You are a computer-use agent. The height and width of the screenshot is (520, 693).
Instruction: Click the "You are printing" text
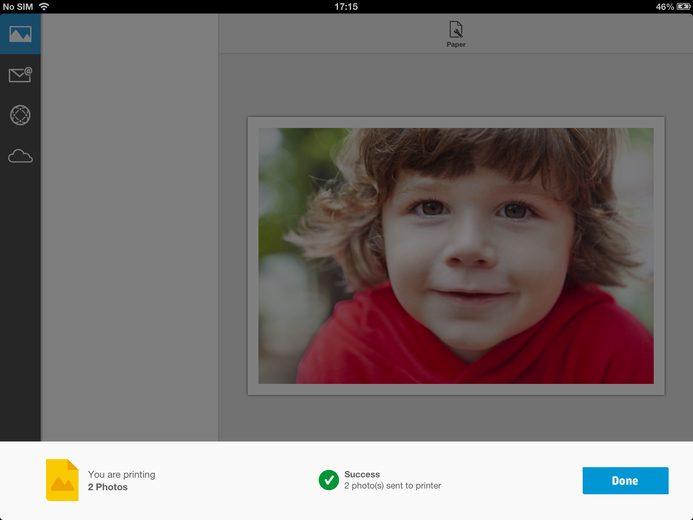pyautogui.click(x=122, y=474)
